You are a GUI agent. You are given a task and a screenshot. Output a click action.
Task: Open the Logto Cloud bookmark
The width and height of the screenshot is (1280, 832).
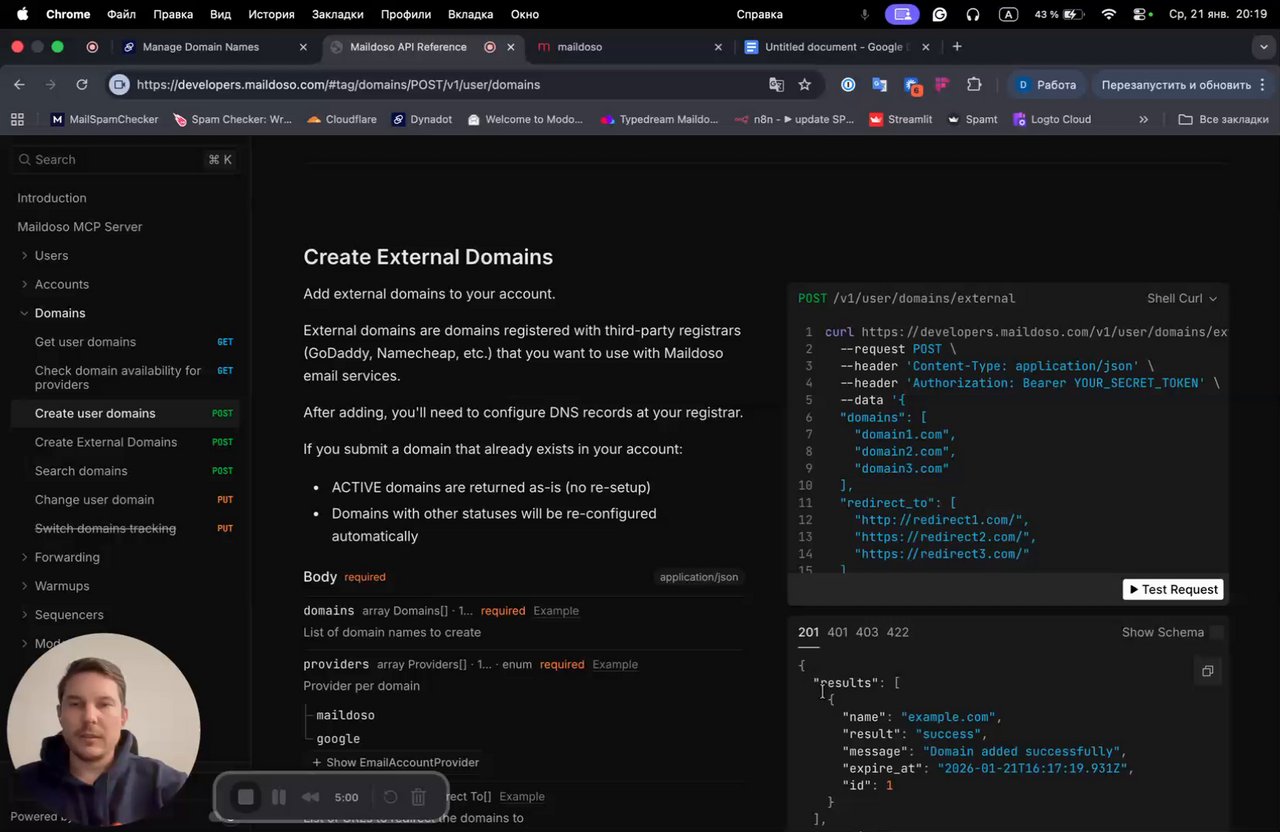coord(1052,119)
